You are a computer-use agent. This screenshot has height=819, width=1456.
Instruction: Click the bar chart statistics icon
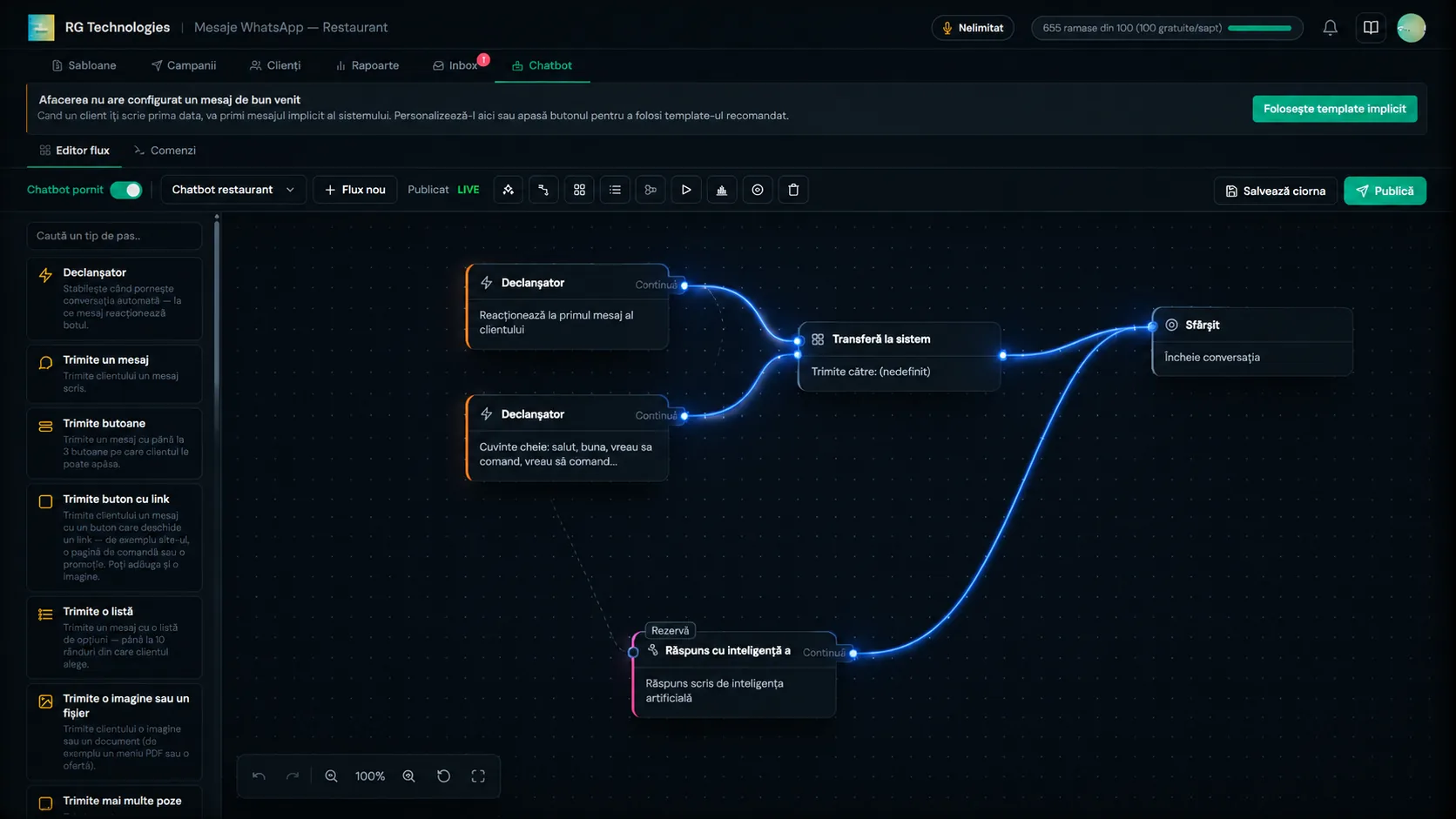[x=722, y=190]
